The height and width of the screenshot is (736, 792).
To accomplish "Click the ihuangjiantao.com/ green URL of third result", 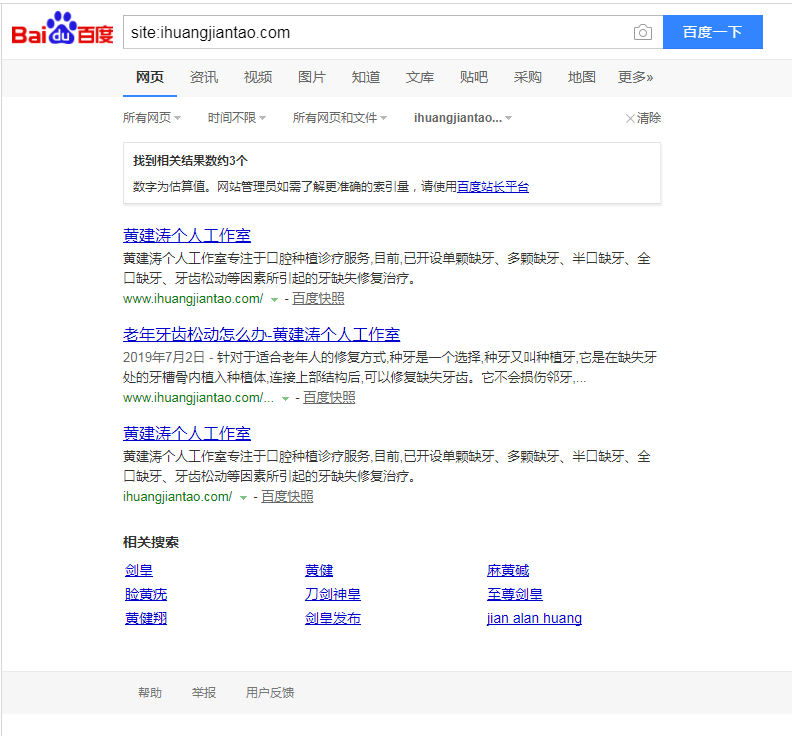I will [178, 497].
